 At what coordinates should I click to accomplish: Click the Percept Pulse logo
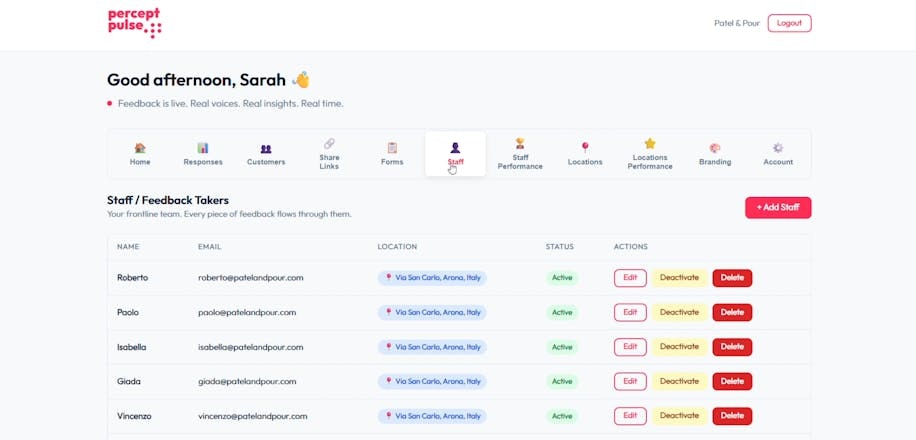(x=135, y=23)
